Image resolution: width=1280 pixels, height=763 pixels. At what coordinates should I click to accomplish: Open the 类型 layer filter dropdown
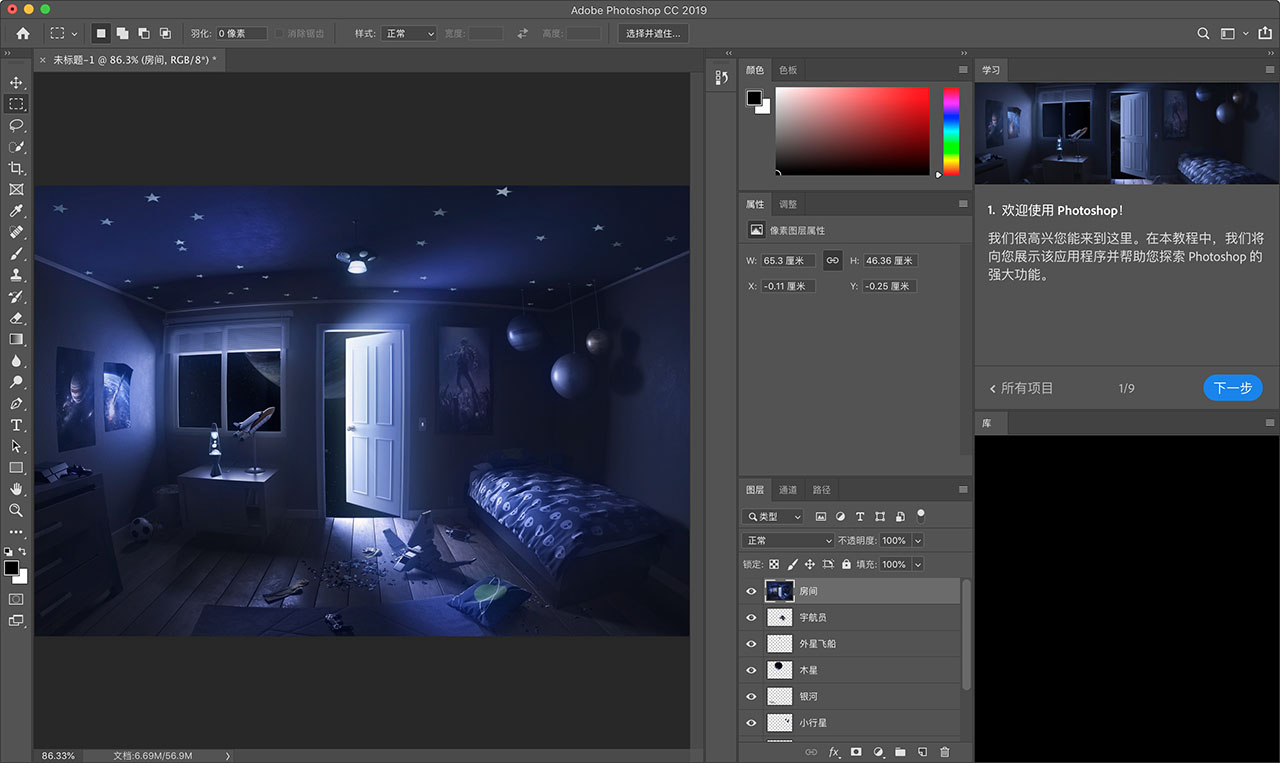pyautogui.click(x=773, y=517)
